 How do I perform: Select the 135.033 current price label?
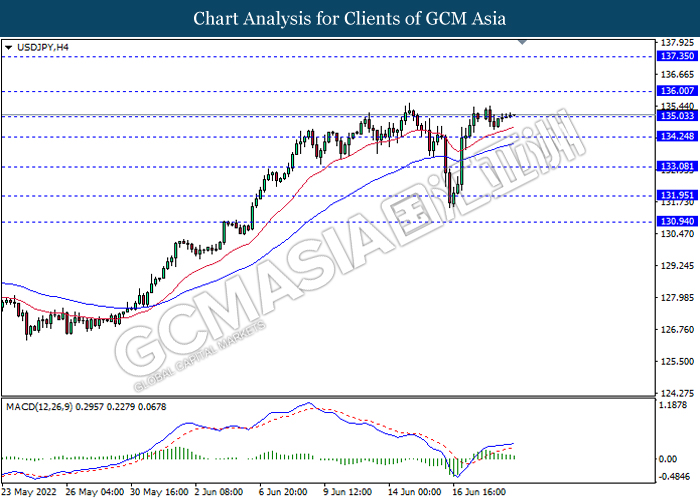[677, 116]
